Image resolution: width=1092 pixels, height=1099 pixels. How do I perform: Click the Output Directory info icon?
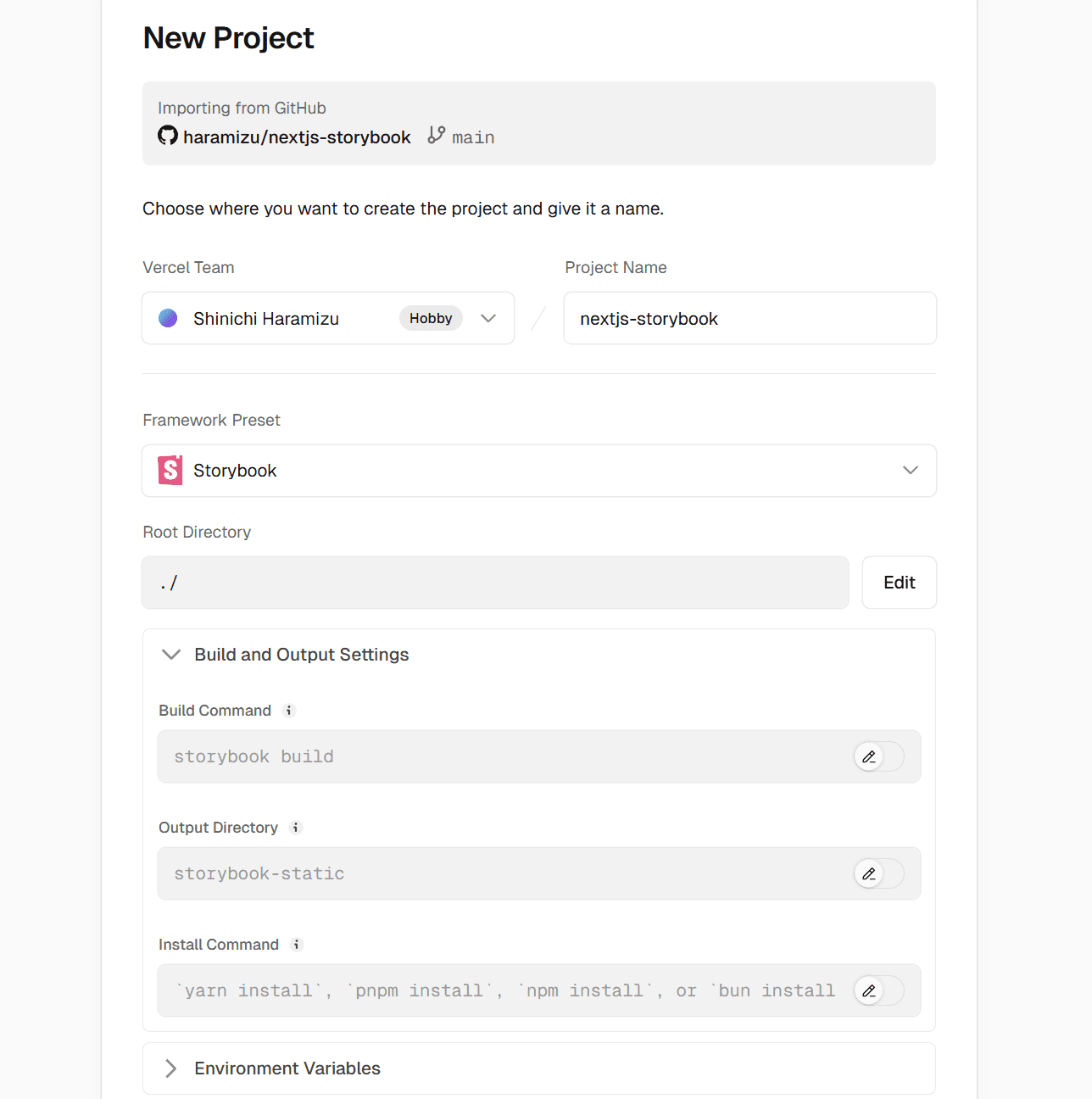coord(296,828)
